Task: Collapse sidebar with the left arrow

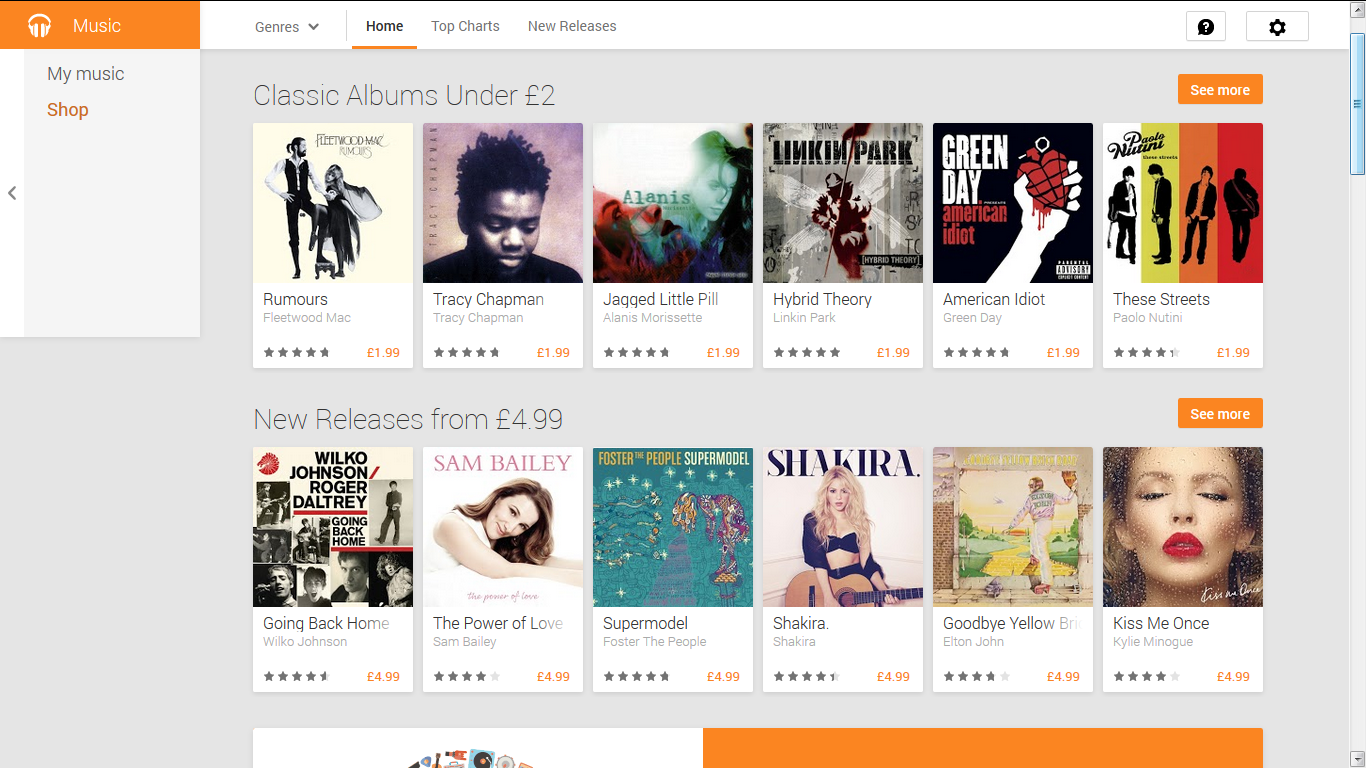Action: [12, 193]
